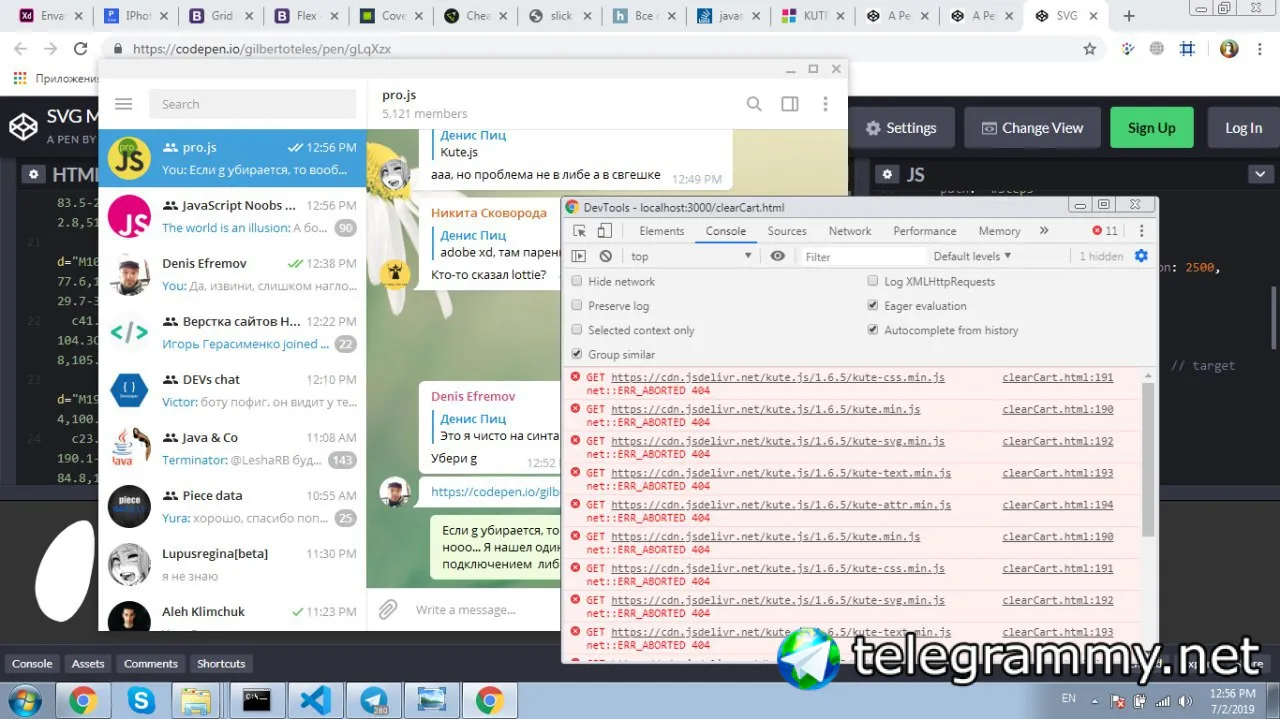This screenshot has width=1280, height=719.
Task: Toggle the DevTools device toolbar
Action: pyautogui.click(x=604, y=231)
